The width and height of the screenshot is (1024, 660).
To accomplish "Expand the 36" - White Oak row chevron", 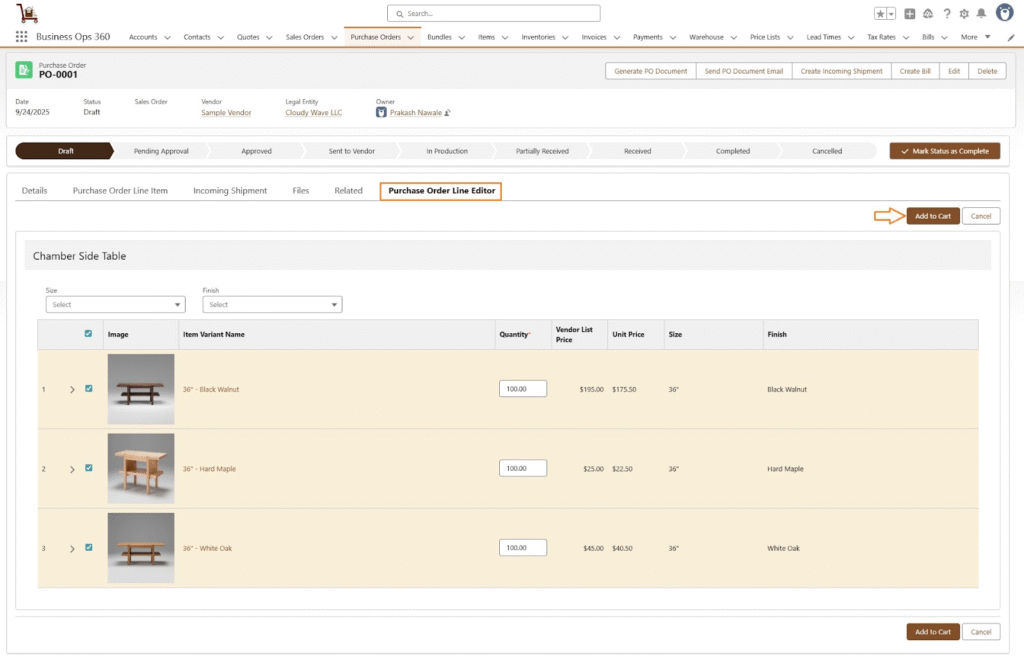I will (x=72, y=549).
